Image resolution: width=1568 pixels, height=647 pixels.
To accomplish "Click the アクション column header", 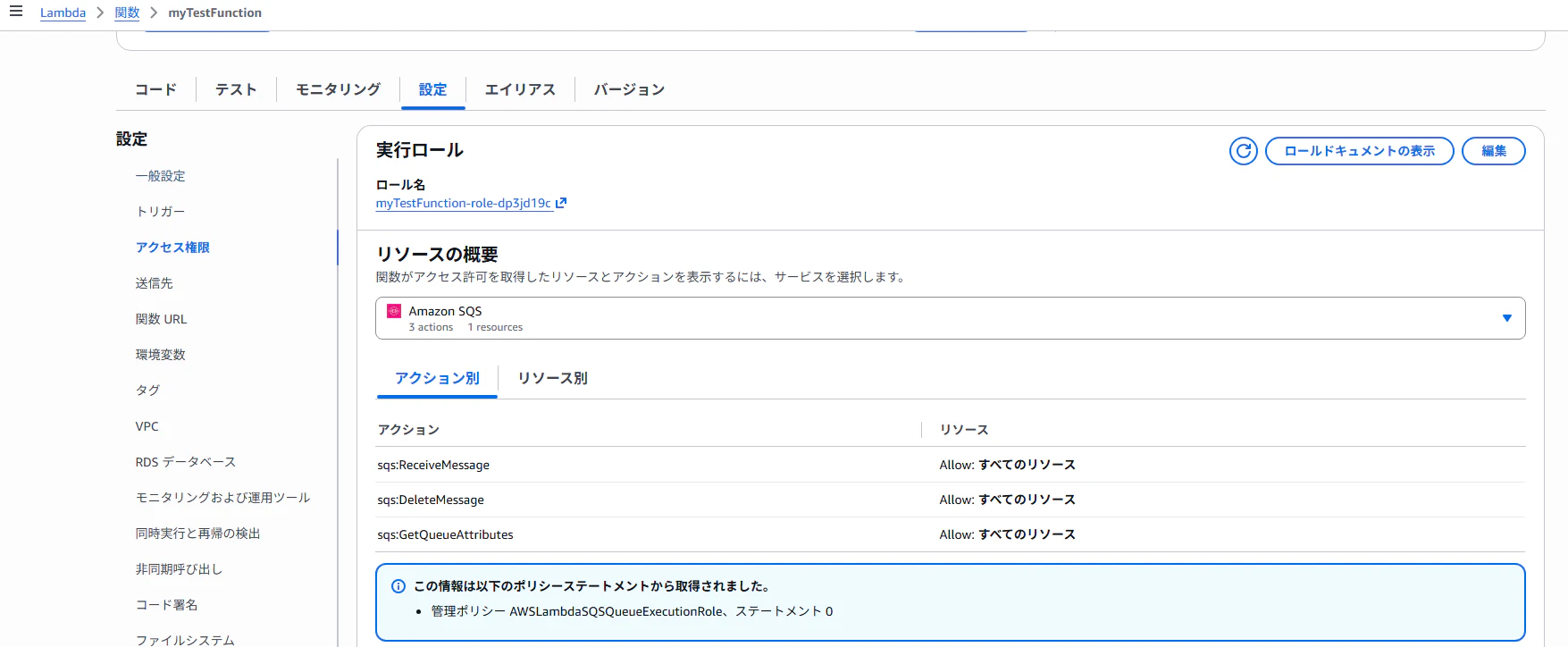I will tap(408, 430).
